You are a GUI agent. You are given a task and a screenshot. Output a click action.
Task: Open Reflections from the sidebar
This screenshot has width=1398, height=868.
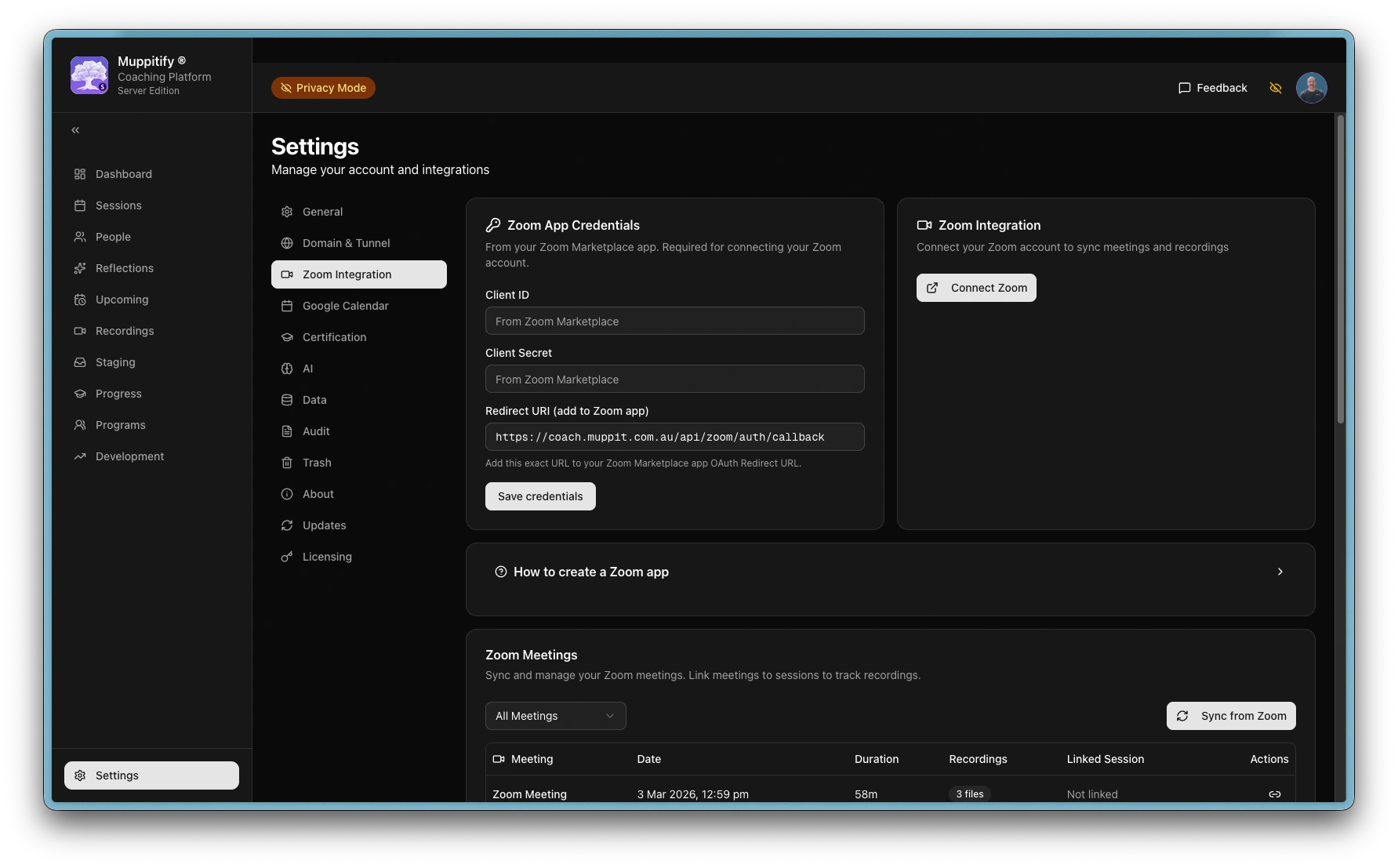coord(124,268)
